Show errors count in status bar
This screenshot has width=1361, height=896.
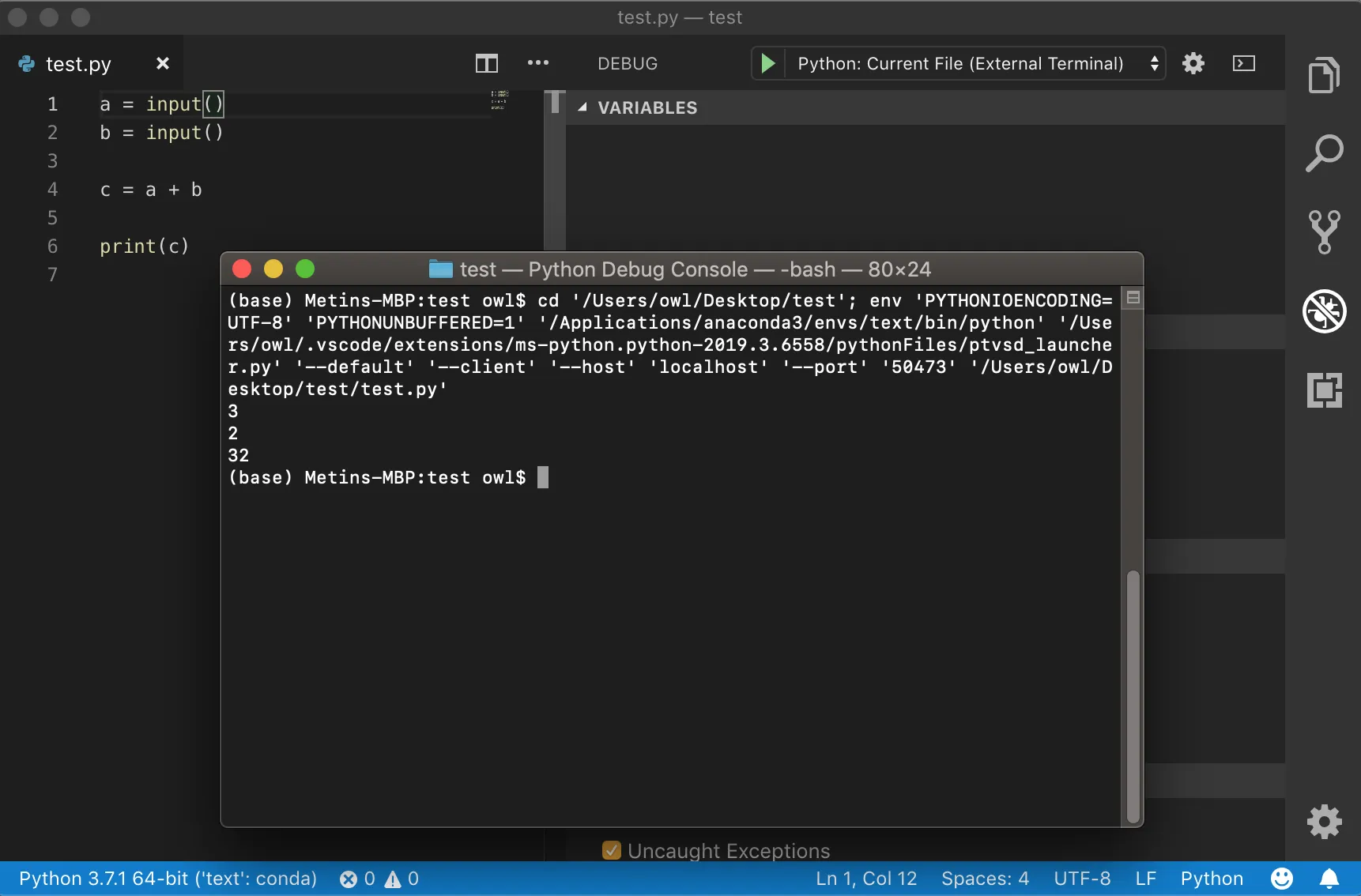[357, 879]
